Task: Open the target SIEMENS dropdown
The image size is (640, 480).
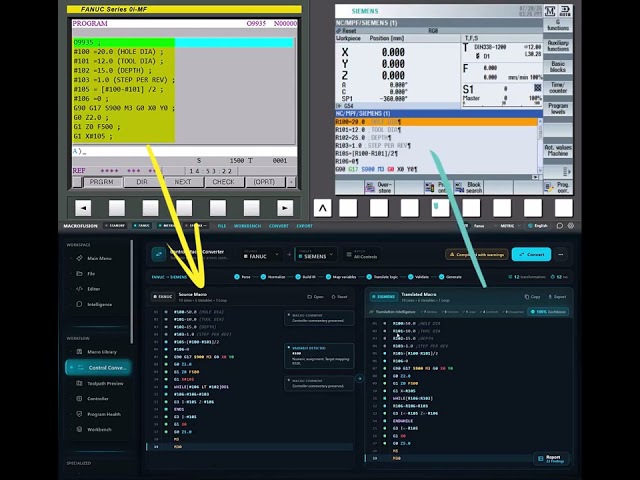Action: (x=316, y=254)
